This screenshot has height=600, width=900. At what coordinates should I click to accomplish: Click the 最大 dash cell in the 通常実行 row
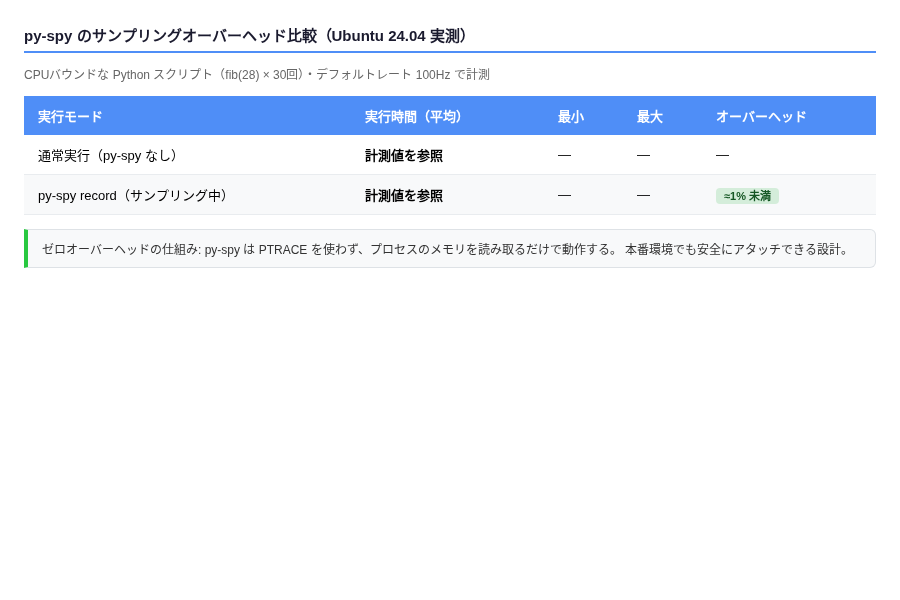point(643,156)
